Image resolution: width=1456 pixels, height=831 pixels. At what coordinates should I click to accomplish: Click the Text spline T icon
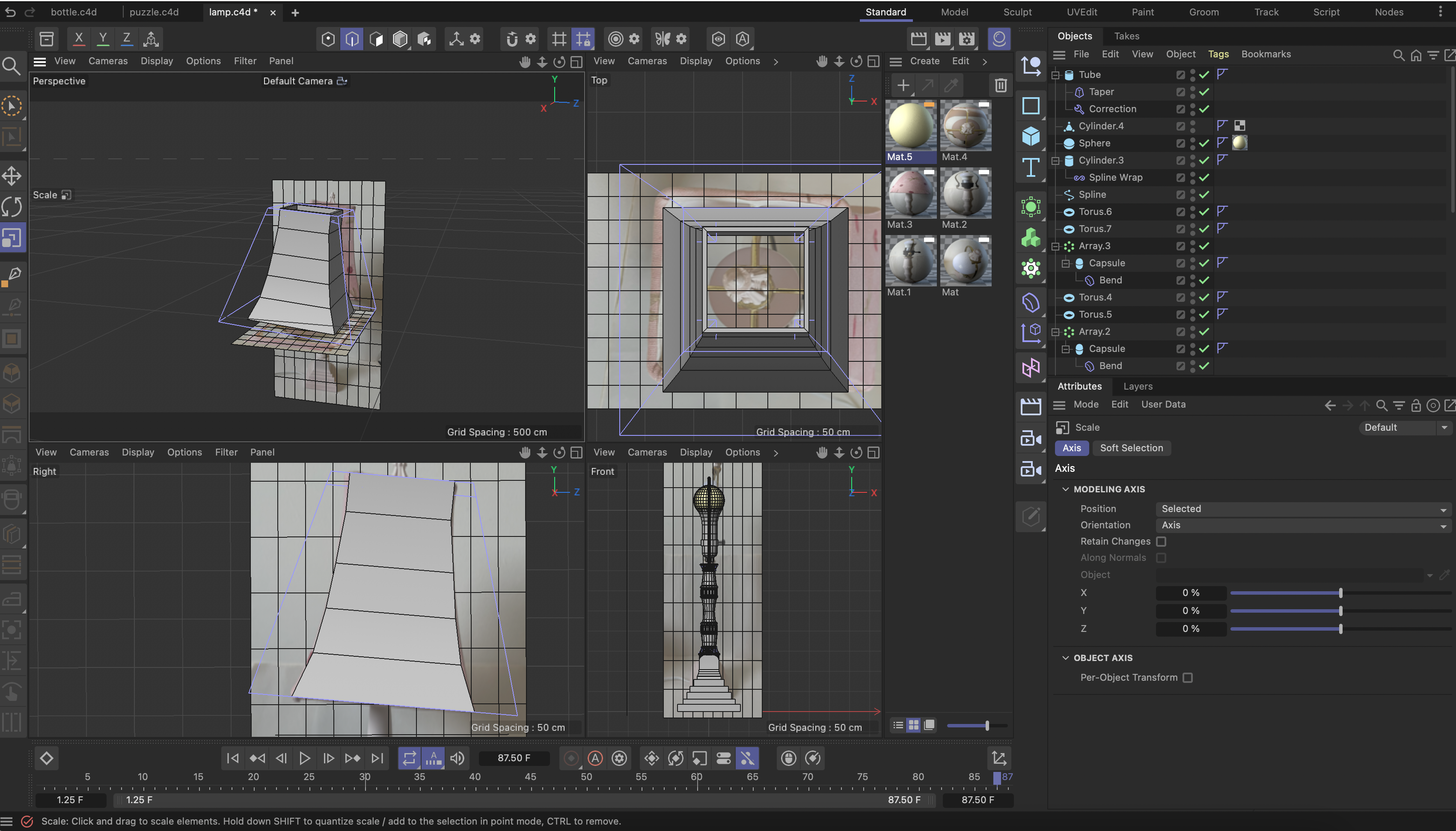[x=1031, y=168]
